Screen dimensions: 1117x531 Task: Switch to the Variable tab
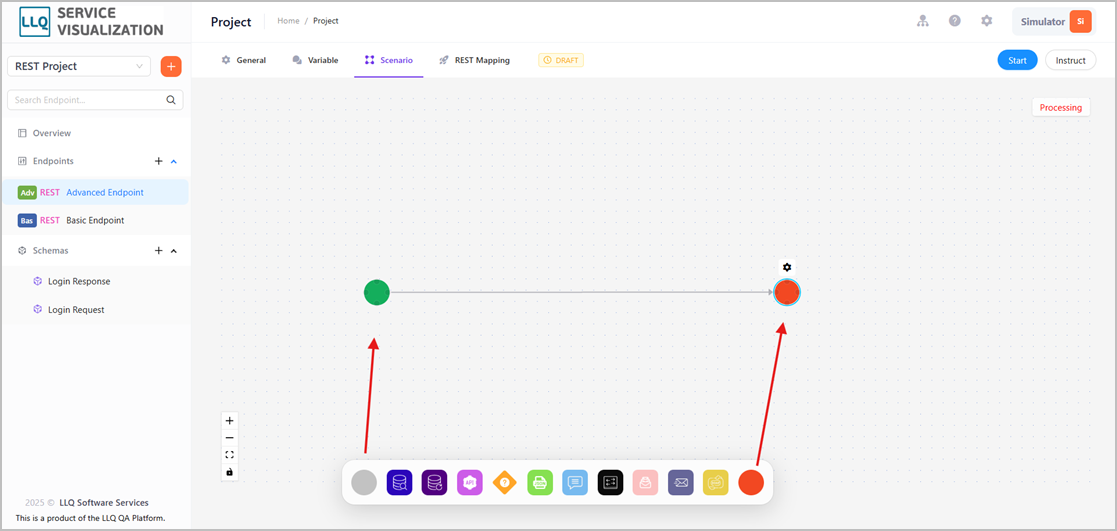[316, 61]
